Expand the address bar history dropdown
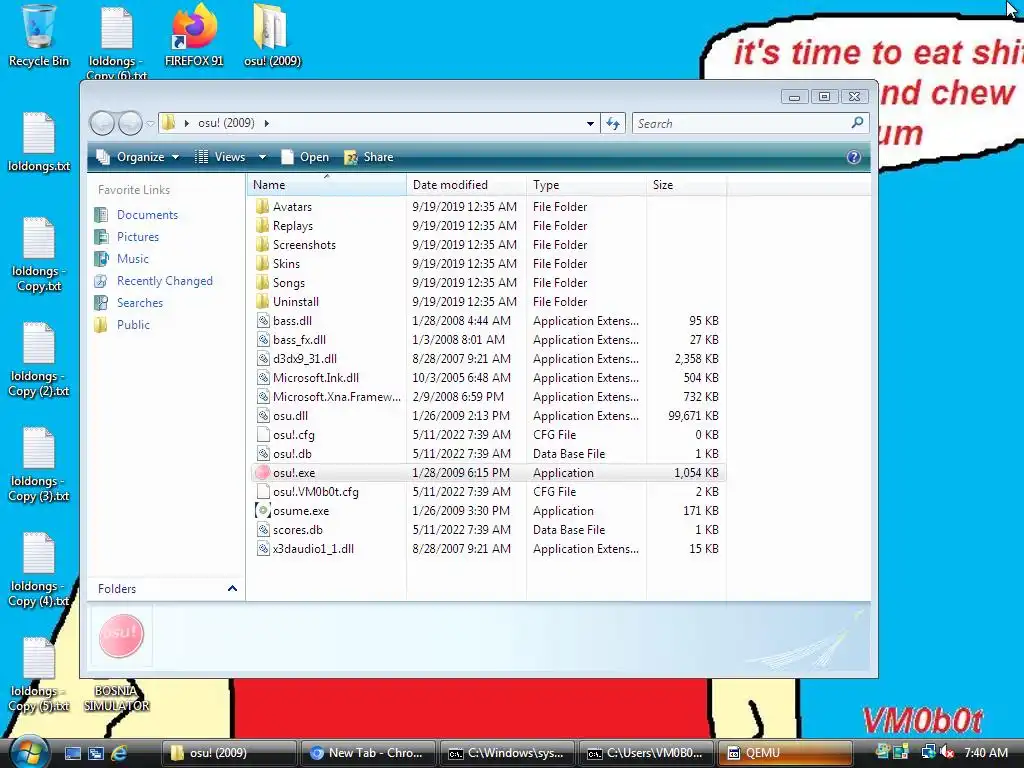This screenshot has width=1024, height=768. pos(590,123)
